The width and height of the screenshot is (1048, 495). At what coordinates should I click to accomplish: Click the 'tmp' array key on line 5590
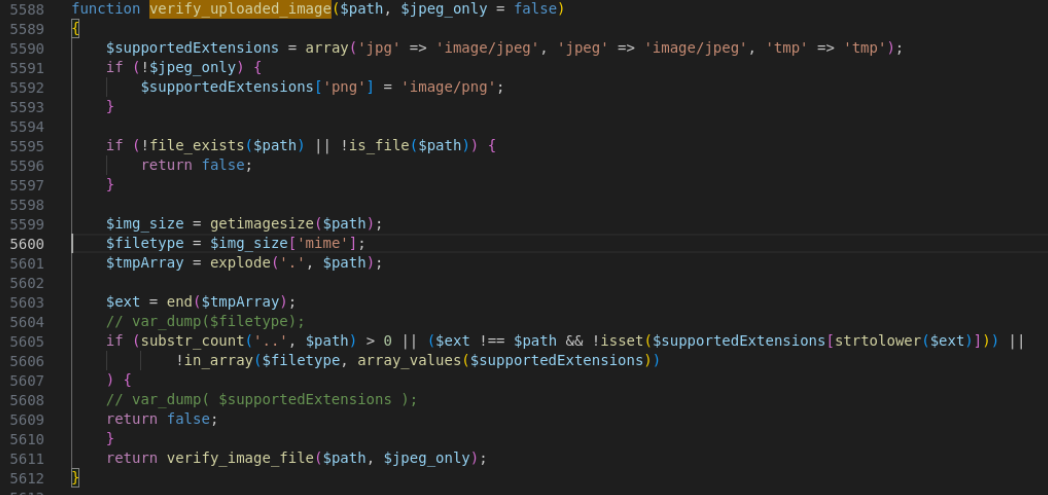point(787,48)
